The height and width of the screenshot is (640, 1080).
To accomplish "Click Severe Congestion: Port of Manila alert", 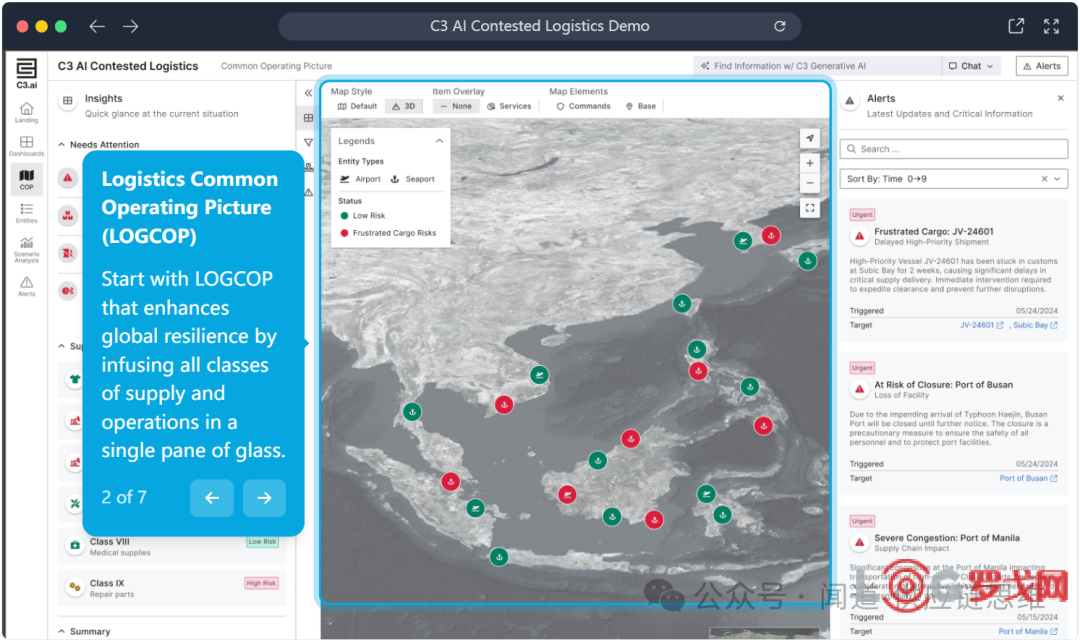I will (947, 537).
